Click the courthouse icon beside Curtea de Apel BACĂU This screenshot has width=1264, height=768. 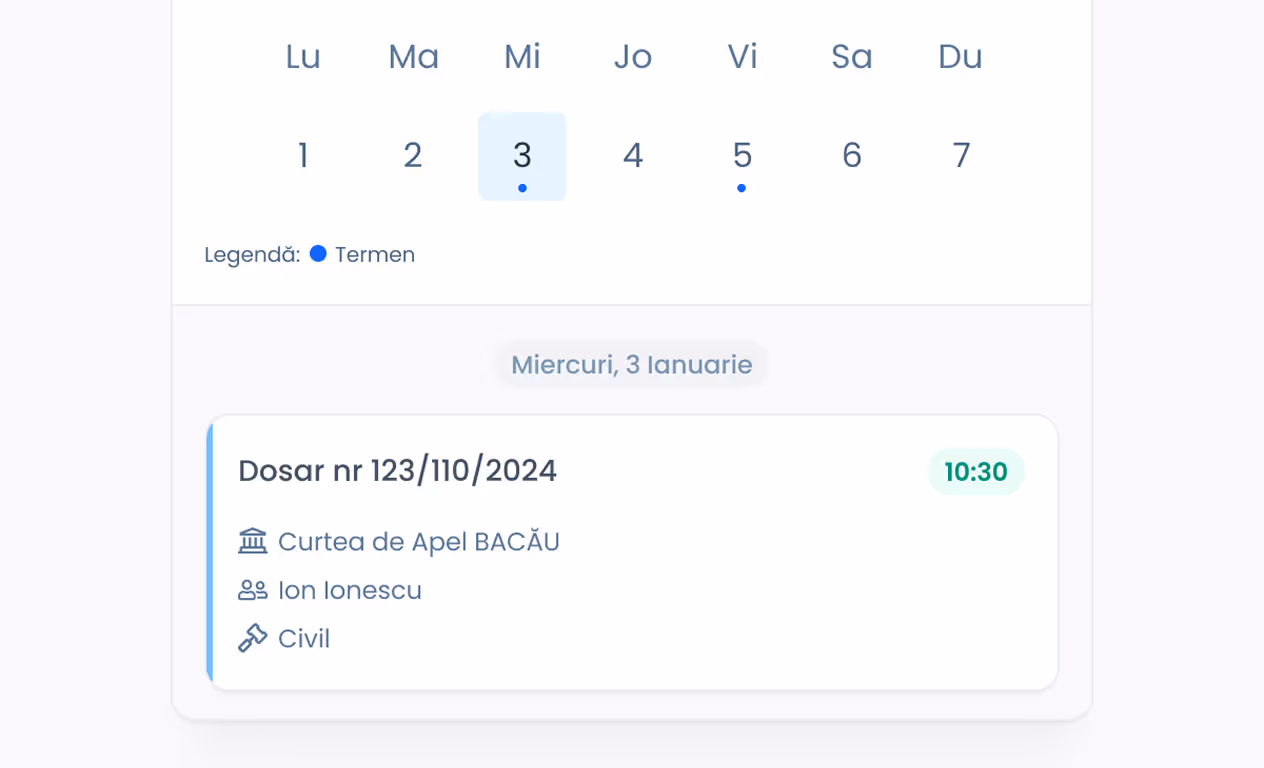click(252, 541)
